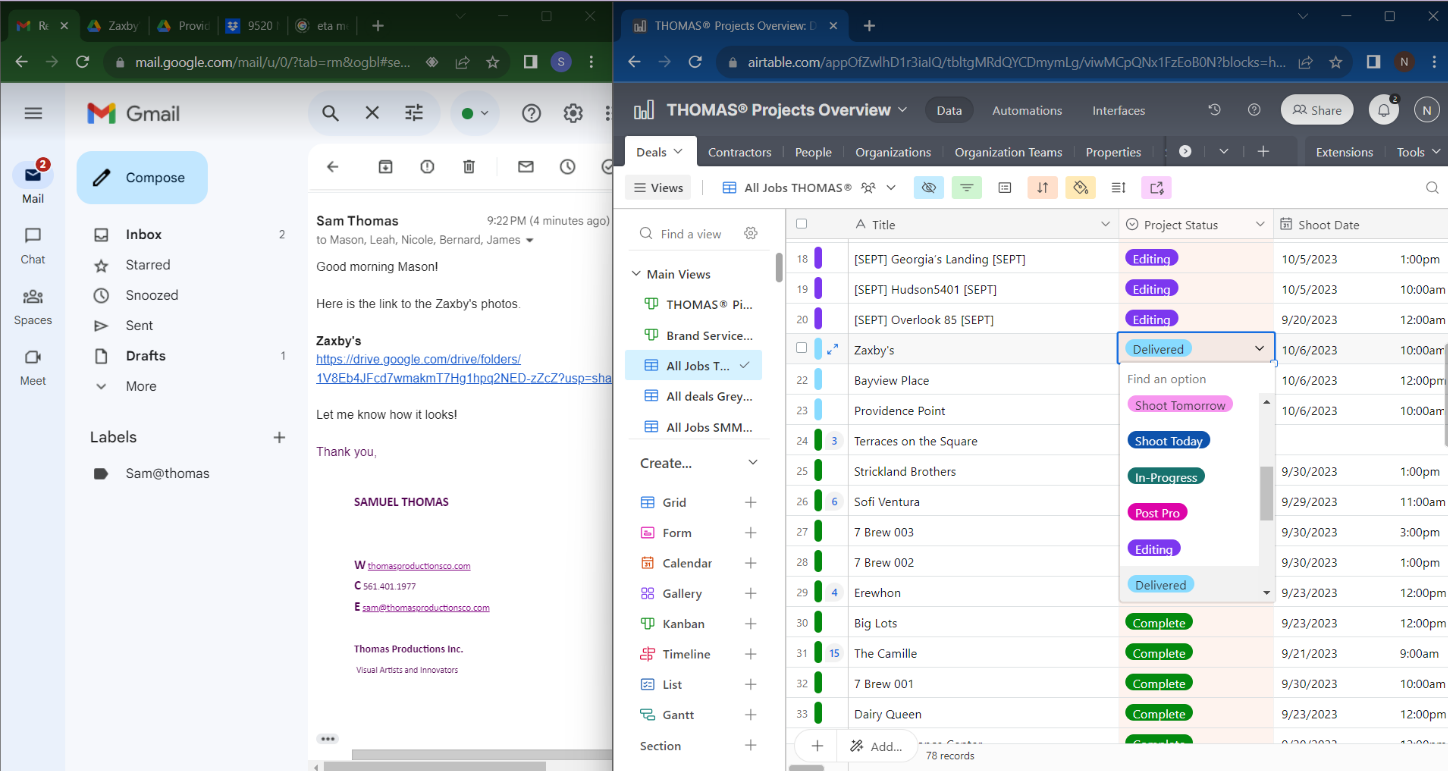The image size is (1448, 771).
Task: Check the select-all checkbox in the table header
Action: click(801, 225)
